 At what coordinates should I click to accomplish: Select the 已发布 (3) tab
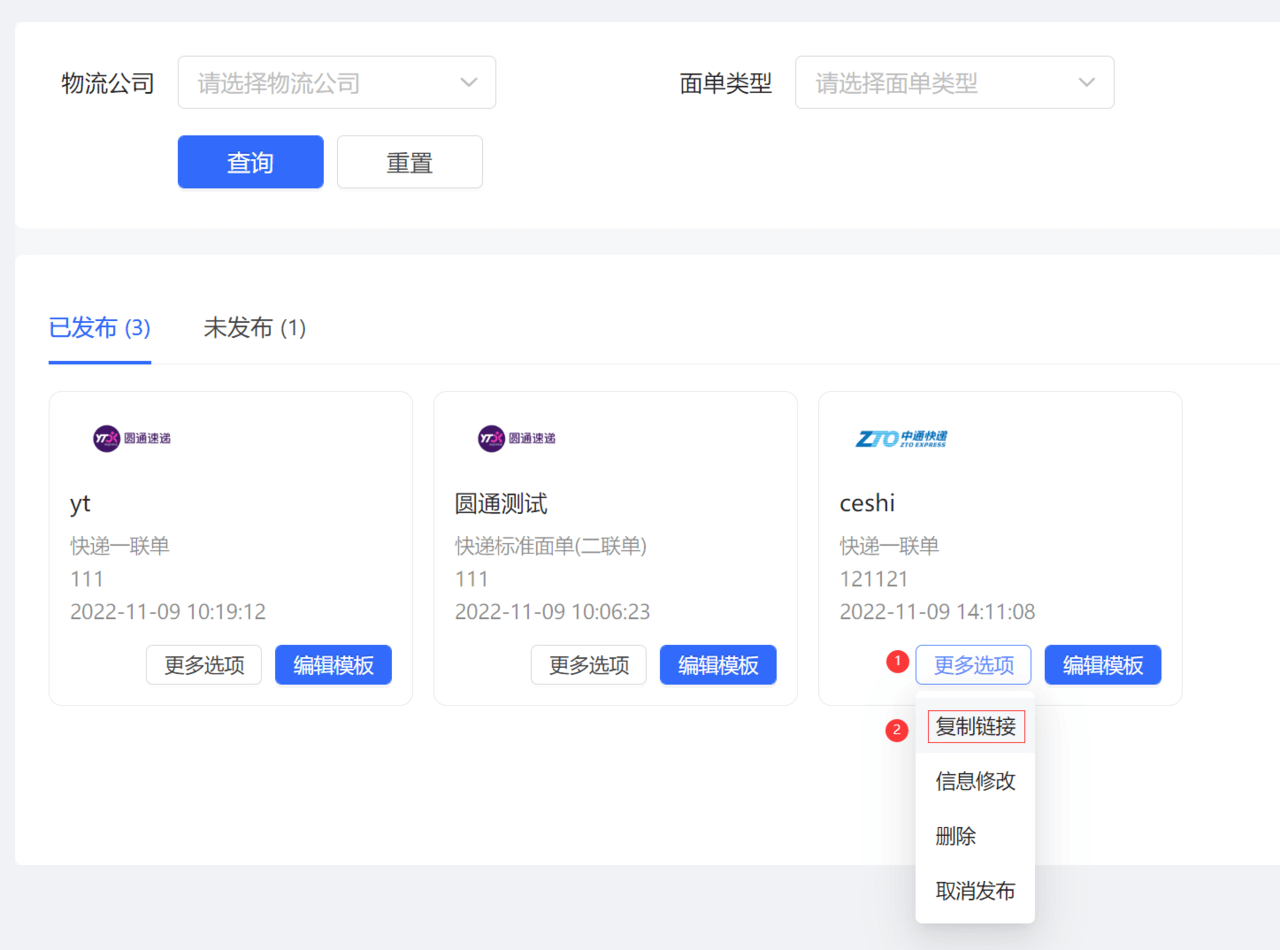pyautogui.click(x=100, y=328)
